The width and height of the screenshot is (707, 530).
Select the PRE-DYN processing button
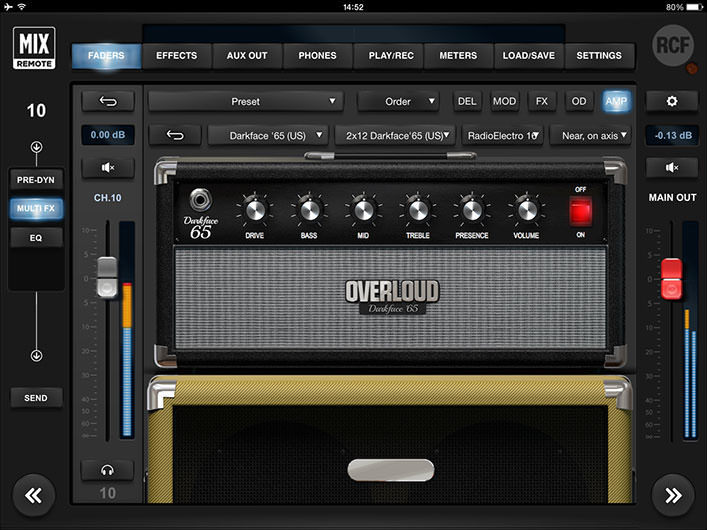36,179
